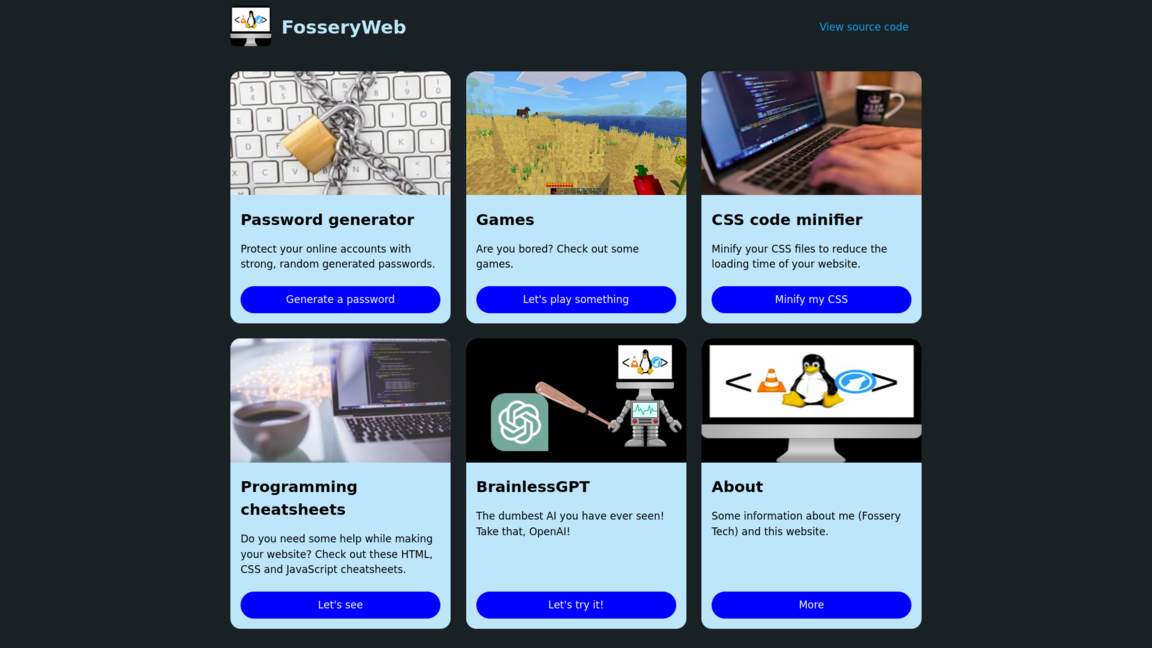1152x648 pixels.
Task: Click the Programming cheatsheets heading
Action: pyautogui.click(x=299, y=498)
